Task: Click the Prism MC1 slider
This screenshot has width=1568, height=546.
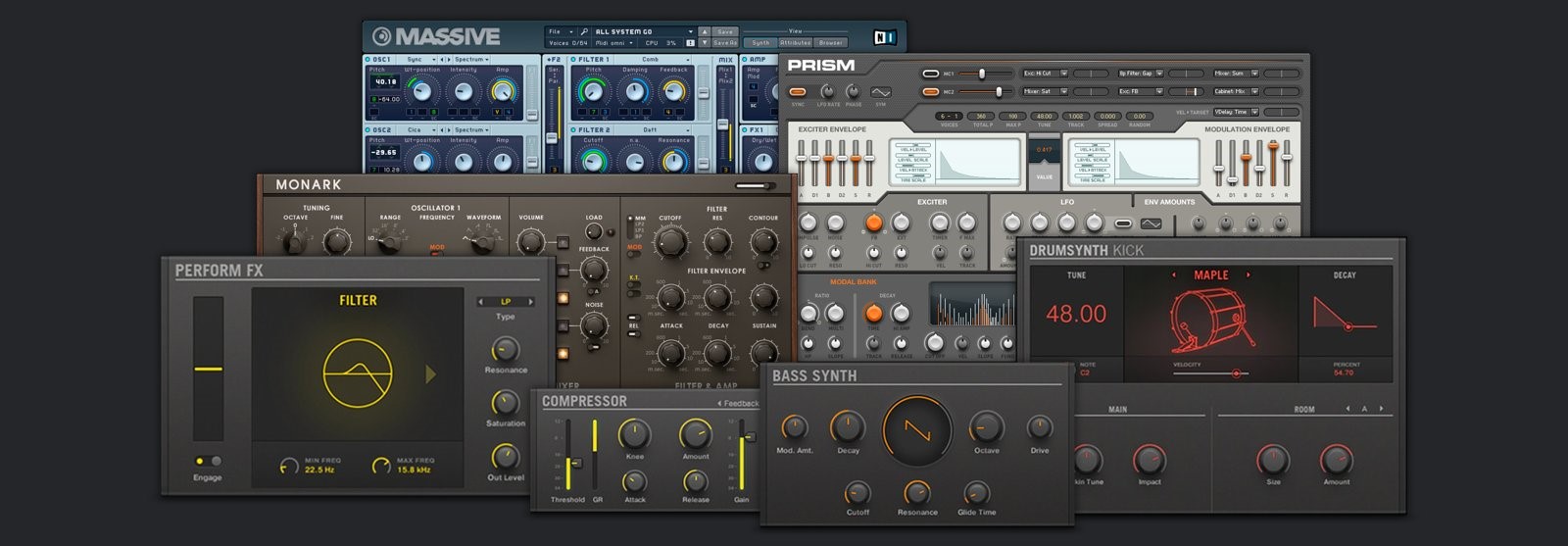Action: 983,74
